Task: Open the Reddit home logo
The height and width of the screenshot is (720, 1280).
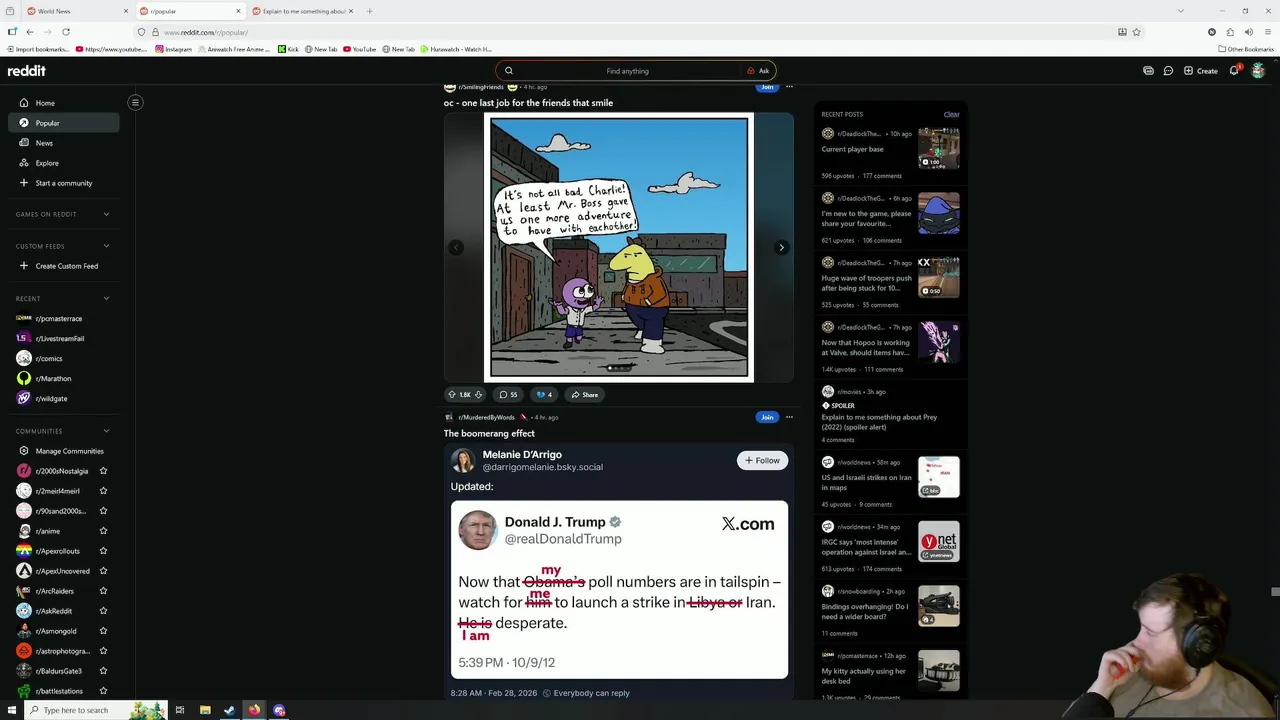Action: [x=27, y=71]
